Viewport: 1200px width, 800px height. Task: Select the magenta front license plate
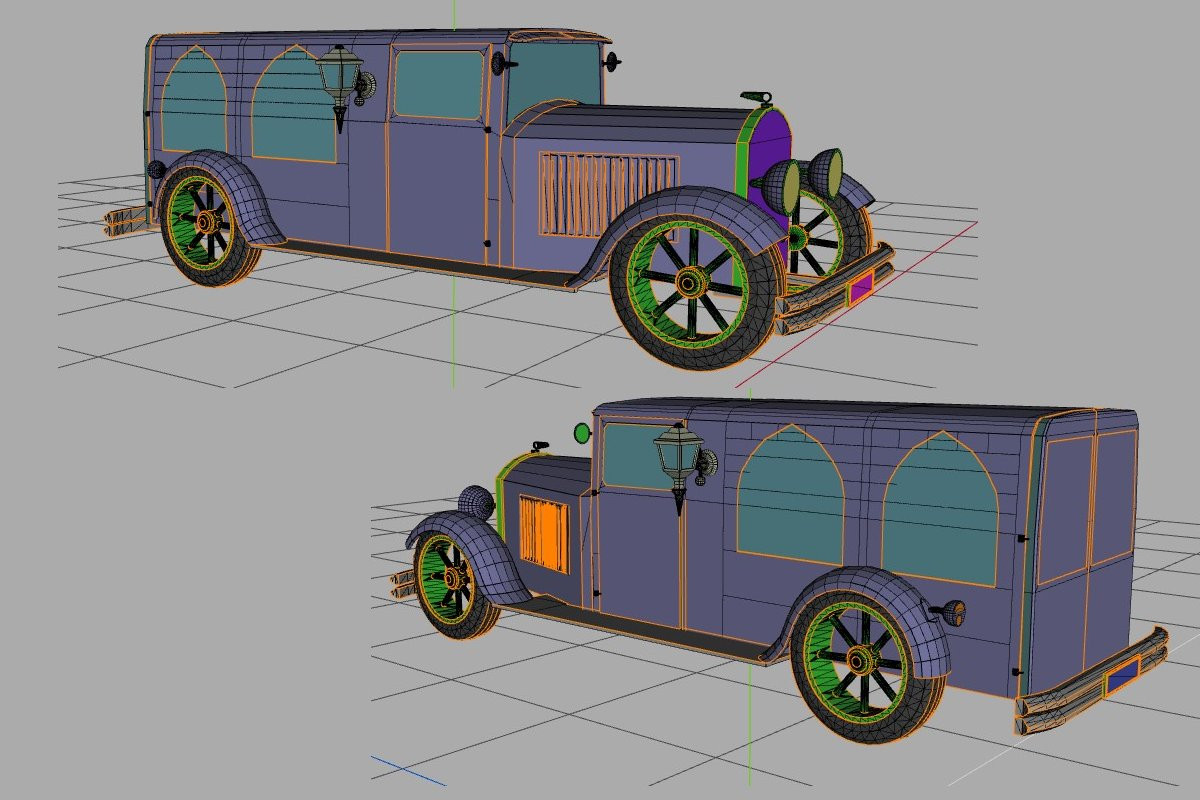coord(861,289)
